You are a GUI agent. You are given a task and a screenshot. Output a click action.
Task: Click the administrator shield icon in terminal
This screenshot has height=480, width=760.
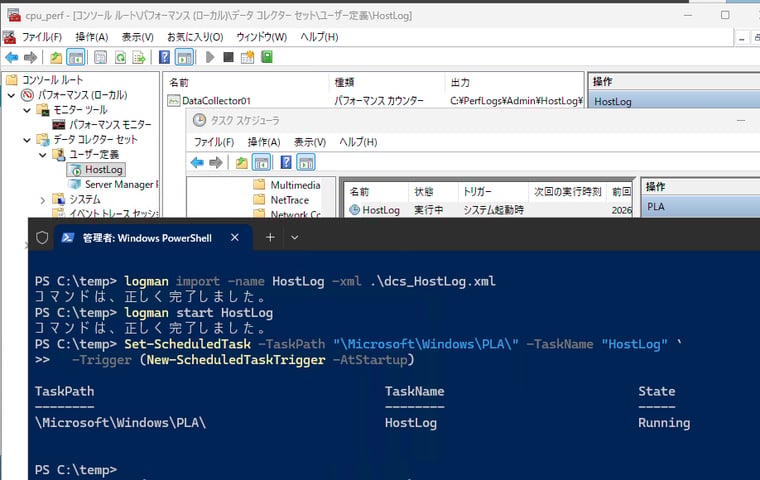pos(42,238)
